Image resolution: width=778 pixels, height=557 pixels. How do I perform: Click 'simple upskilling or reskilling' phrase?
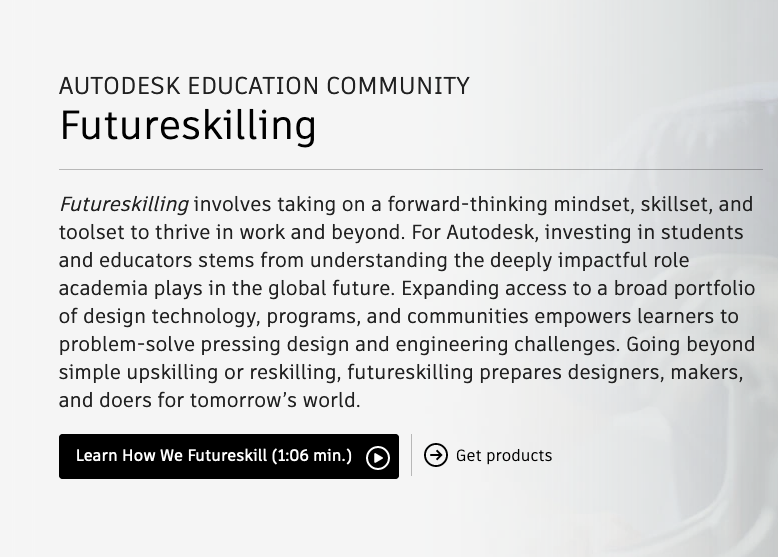tap(199, 372)
